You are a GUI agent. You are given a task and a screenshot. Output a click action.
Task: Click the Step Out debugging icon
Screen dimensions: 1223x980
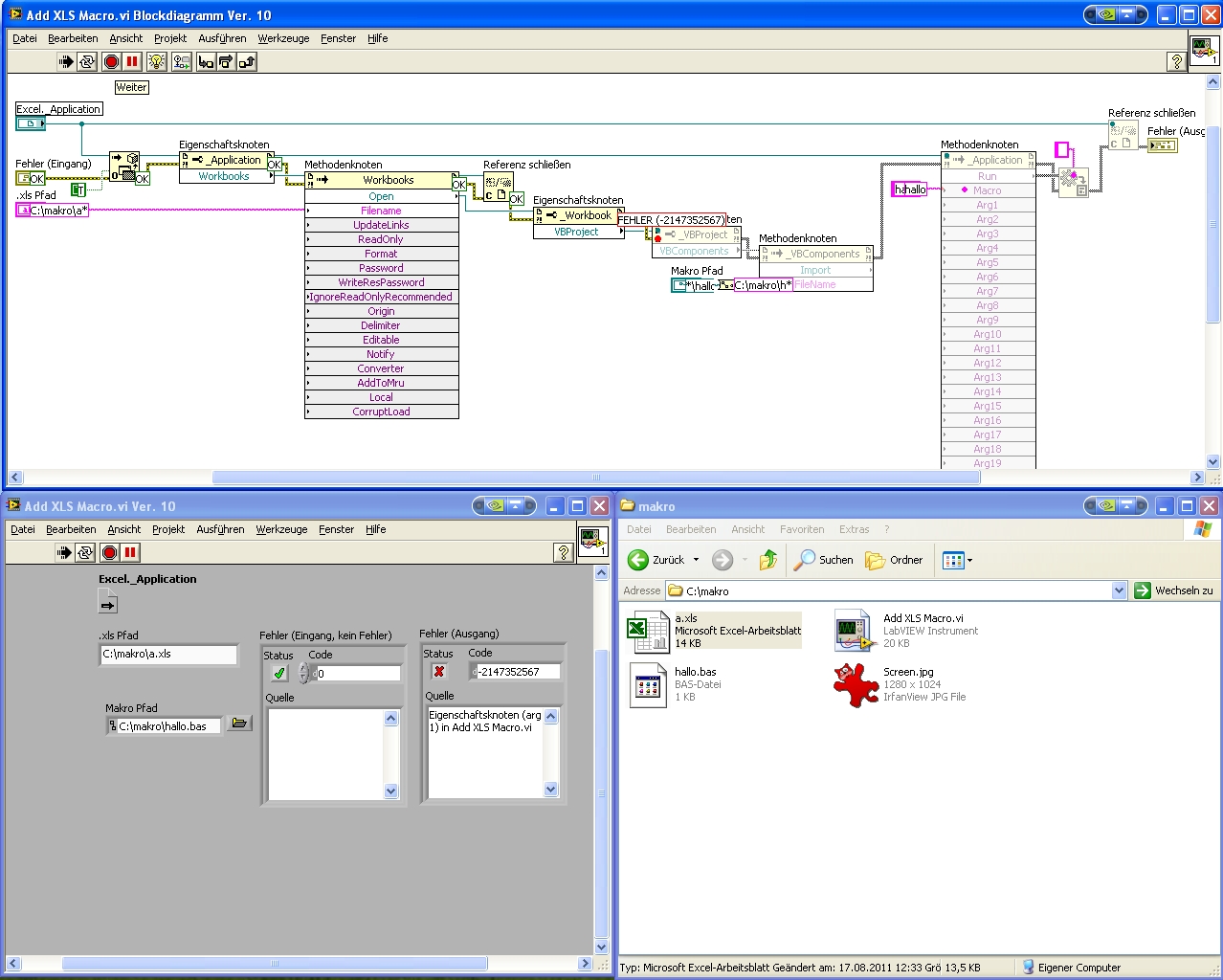(247, 62)
